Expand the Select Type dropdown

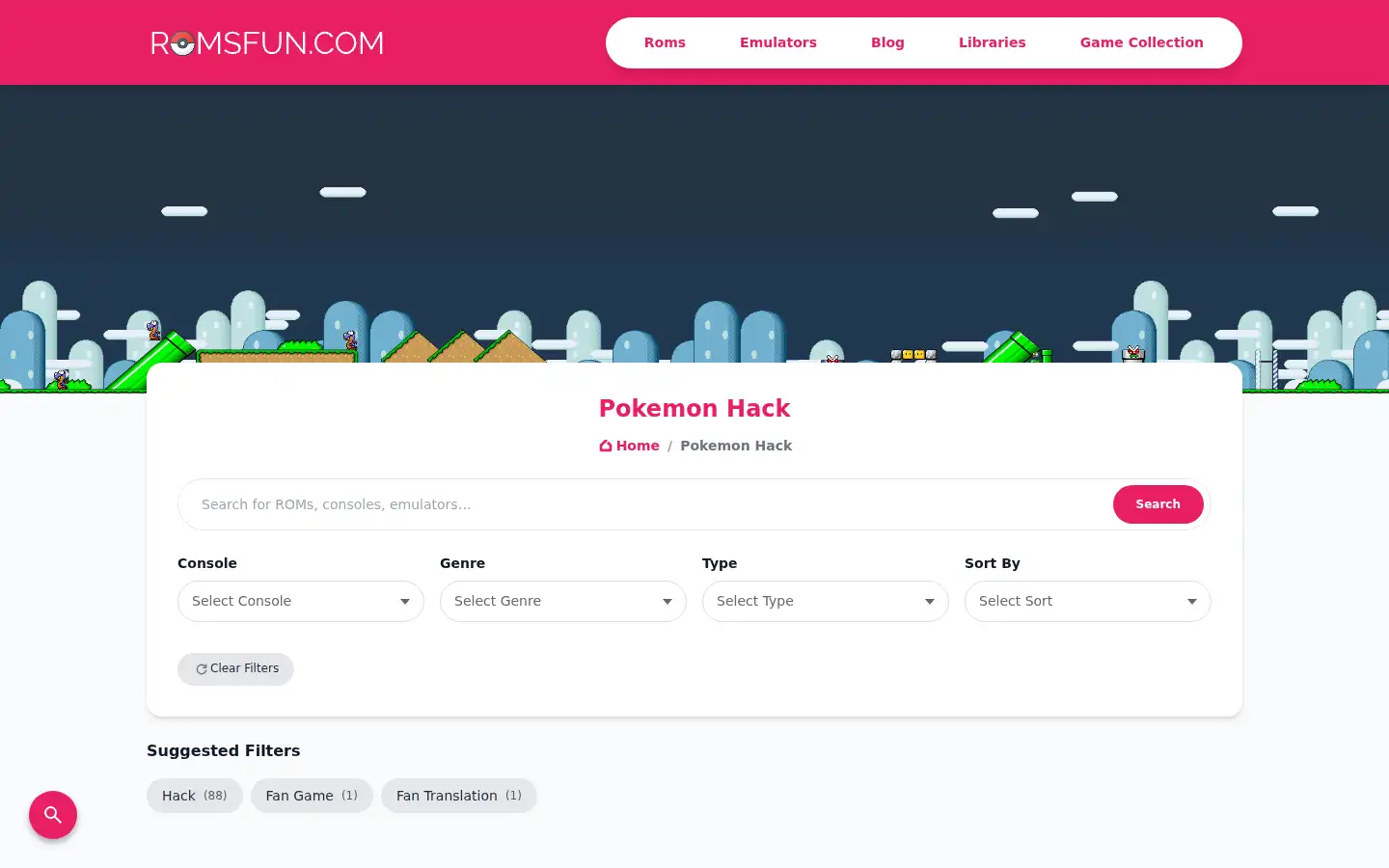point(826,601)
